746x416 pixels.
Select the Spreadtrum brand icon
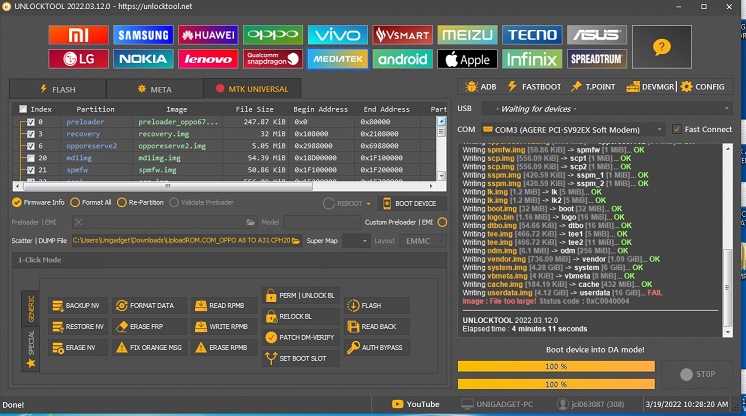click(x=597, y=59)
